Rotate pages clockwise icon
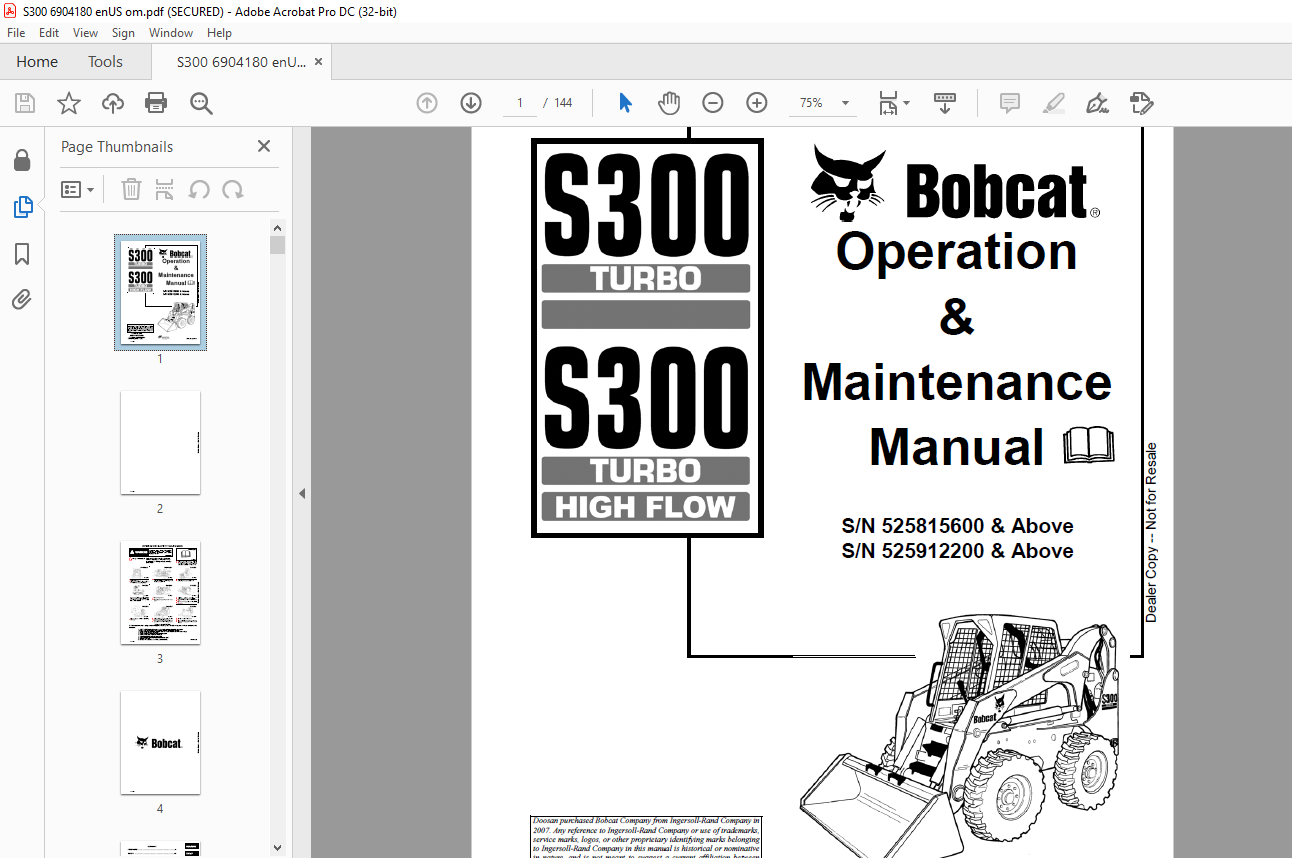The image size is (1292, 858). [x=233, y=189]
